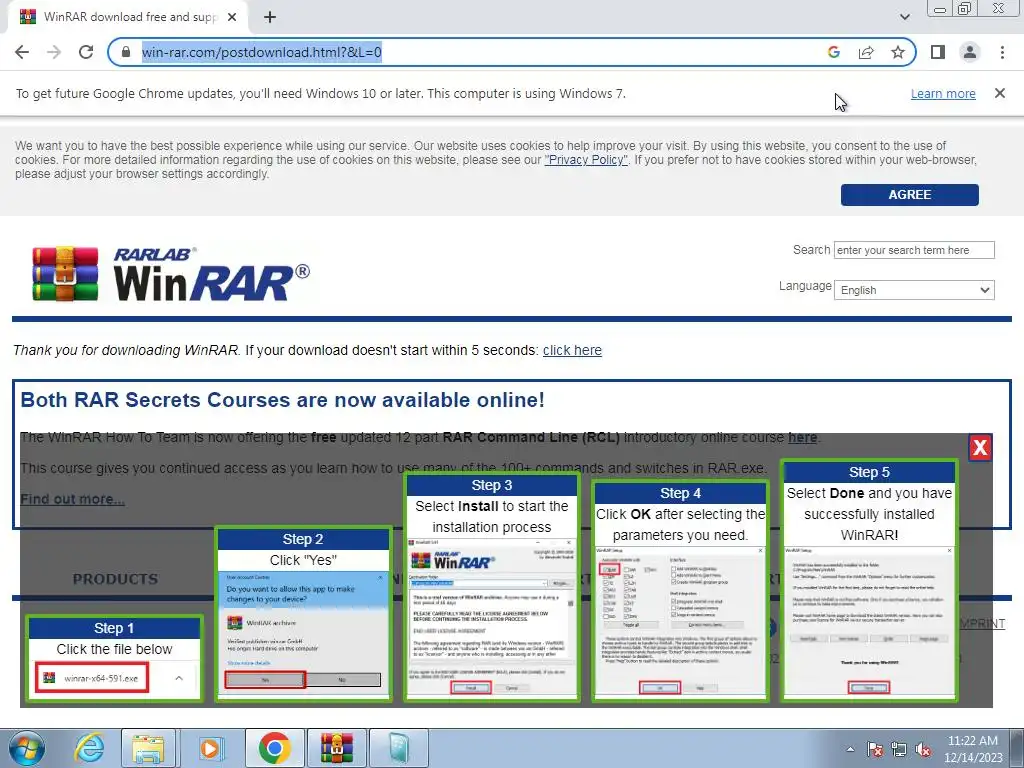Open the Language dropdown
1024x768 pixels.
(x=914, y=290)
